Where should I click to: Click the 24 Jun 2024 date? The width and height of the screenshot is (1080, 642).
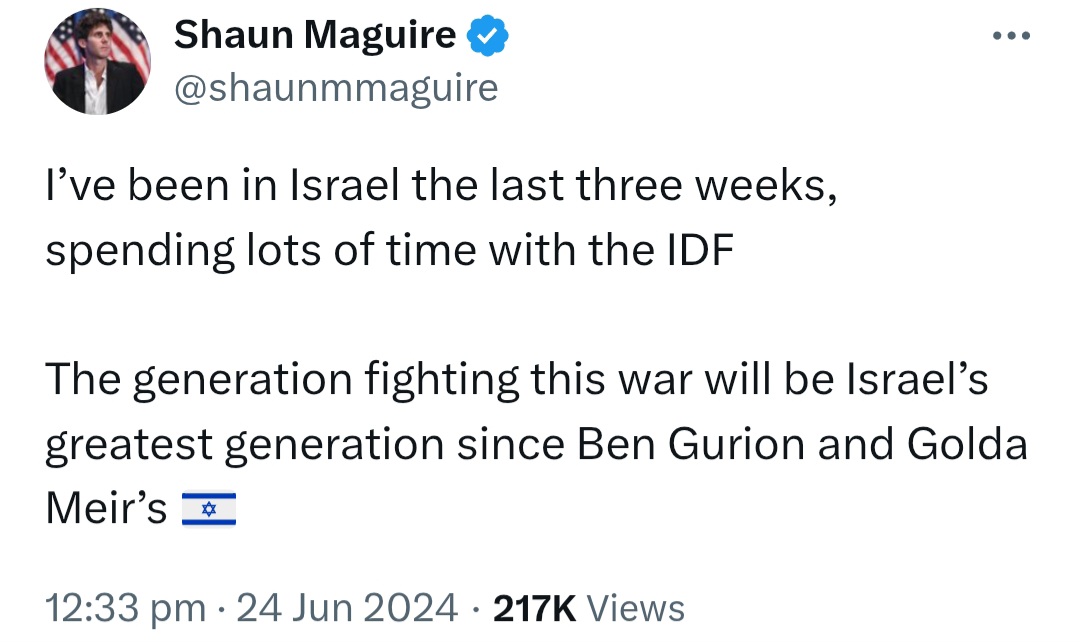click(346, 608)
